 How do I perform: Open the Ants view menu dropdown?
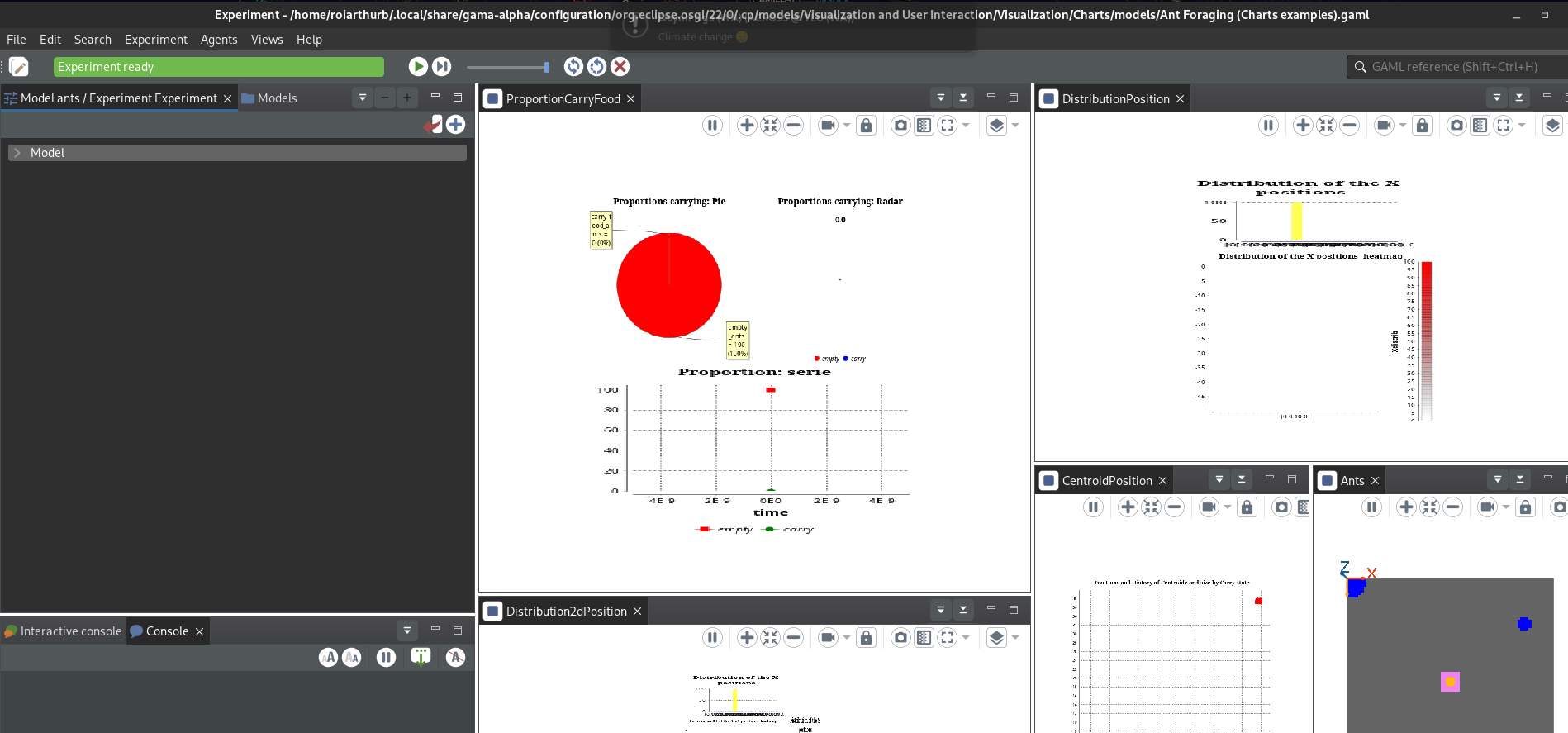(x=1497, y=479)
